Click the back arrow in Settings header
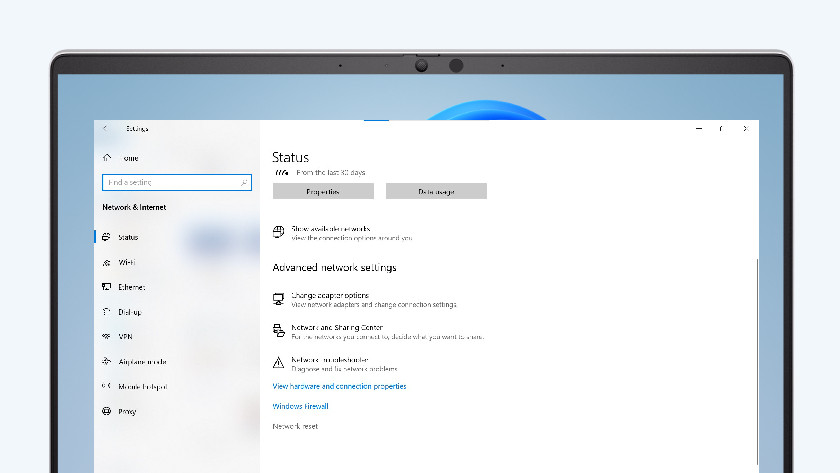The height and width of the screenshot is (473, 840). click(x=106, y=128)
